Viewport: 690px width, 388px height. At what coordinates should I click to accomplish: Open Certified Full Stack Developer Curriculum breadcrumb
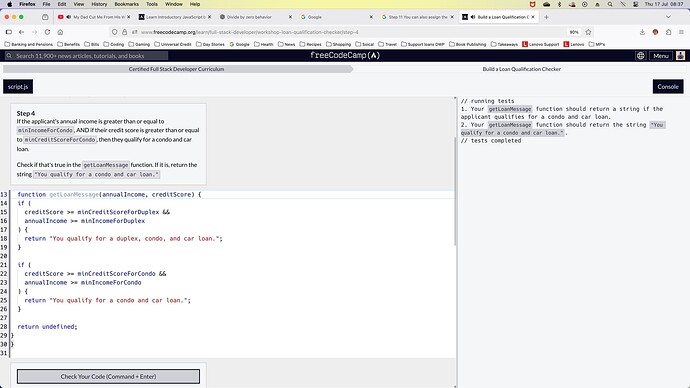(x=176, y=69)
